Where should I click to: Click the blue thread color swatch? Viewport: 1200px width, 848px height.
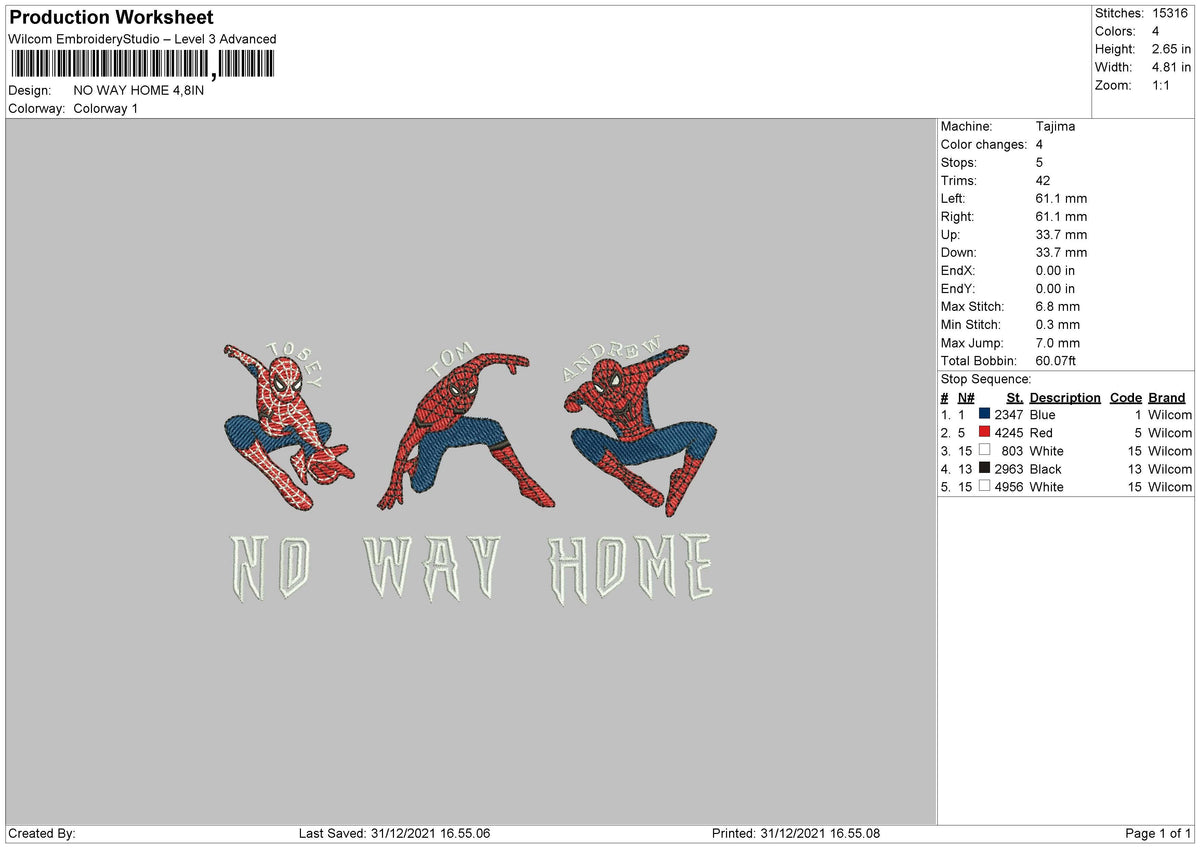(984, 414)
